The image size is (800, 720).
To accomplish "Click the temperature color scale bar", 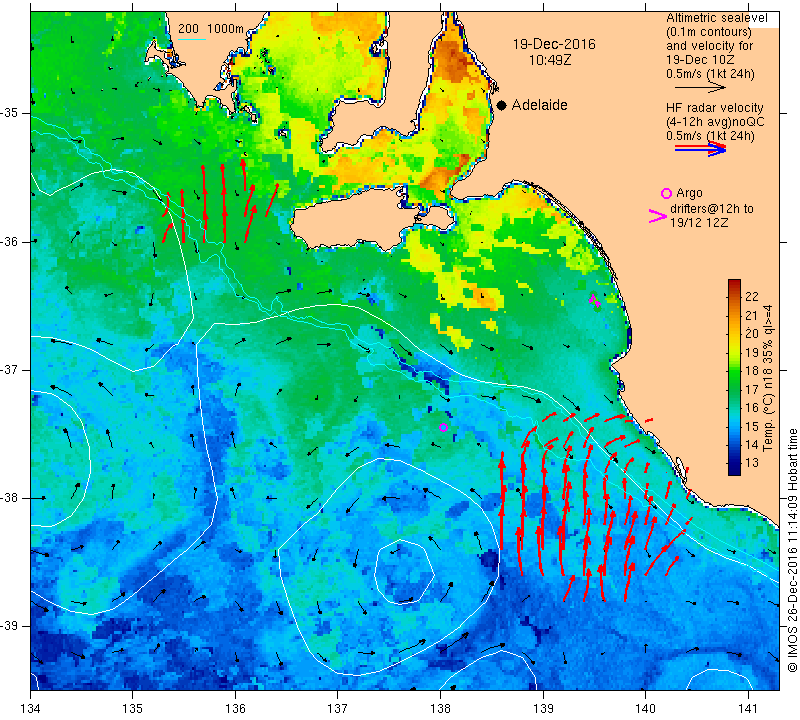I will click(x=734, y=377).
